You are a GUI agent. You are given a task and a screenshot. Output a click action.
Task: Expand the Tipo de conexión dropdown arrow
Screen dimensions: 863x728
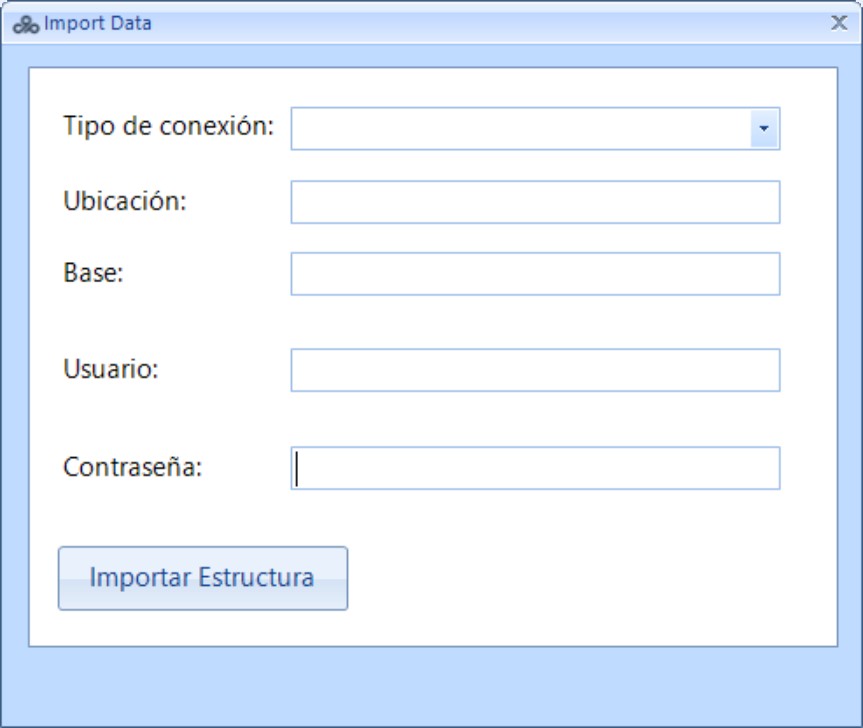tap(764, 129)
